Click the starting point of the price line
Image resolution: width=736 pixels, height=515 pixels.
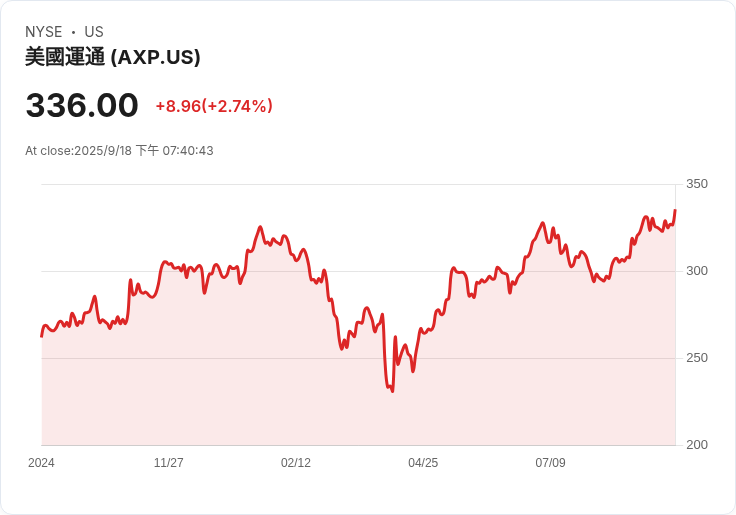pyautogui.click(x=41, y=336)
